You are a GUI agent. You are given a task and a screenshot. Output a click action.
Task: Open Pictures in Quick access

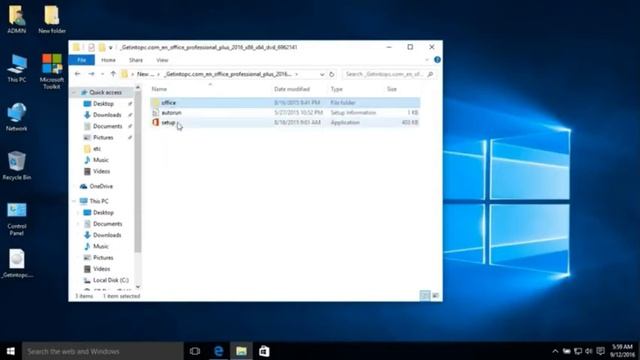103,138
